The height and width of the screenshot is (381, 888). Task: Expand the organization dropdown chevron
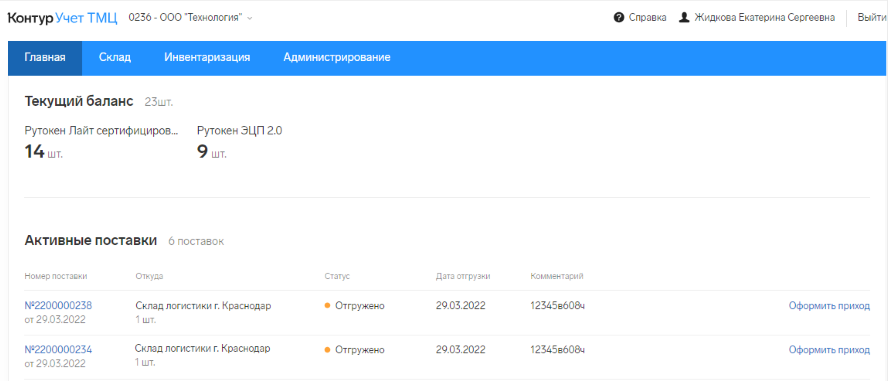250,18
